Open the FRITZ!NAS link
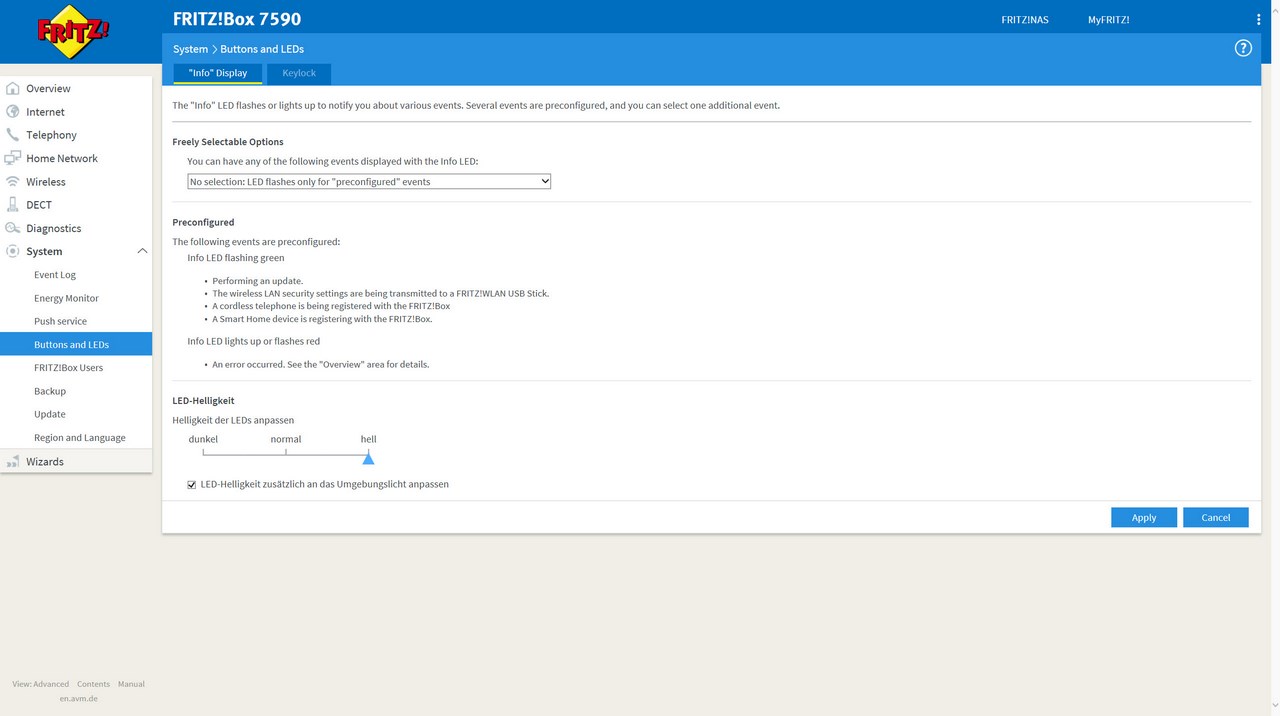The height and width of the screenshot is (716, 1280). 1025,20
